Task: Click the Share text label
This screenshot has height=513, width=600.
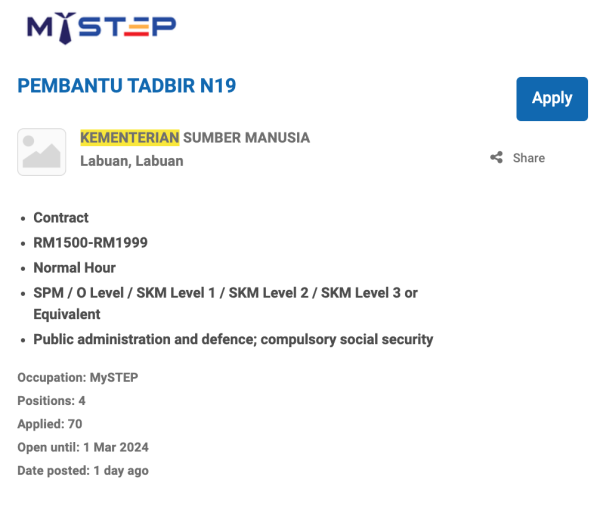Action: 529,158
